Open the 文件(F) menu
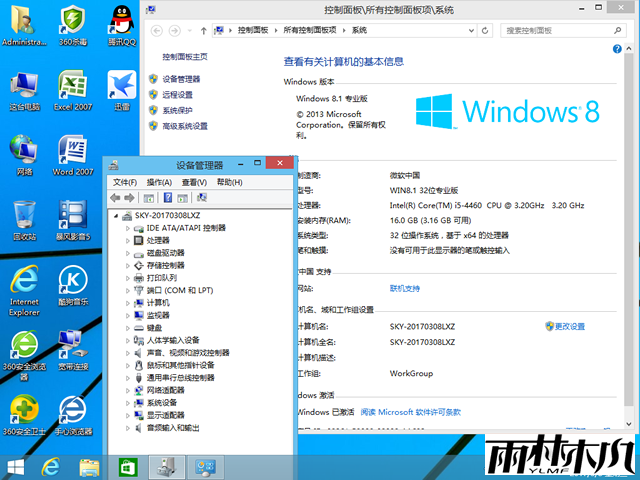640x480 pixels. pyautogui.click(x=124, y=182)
